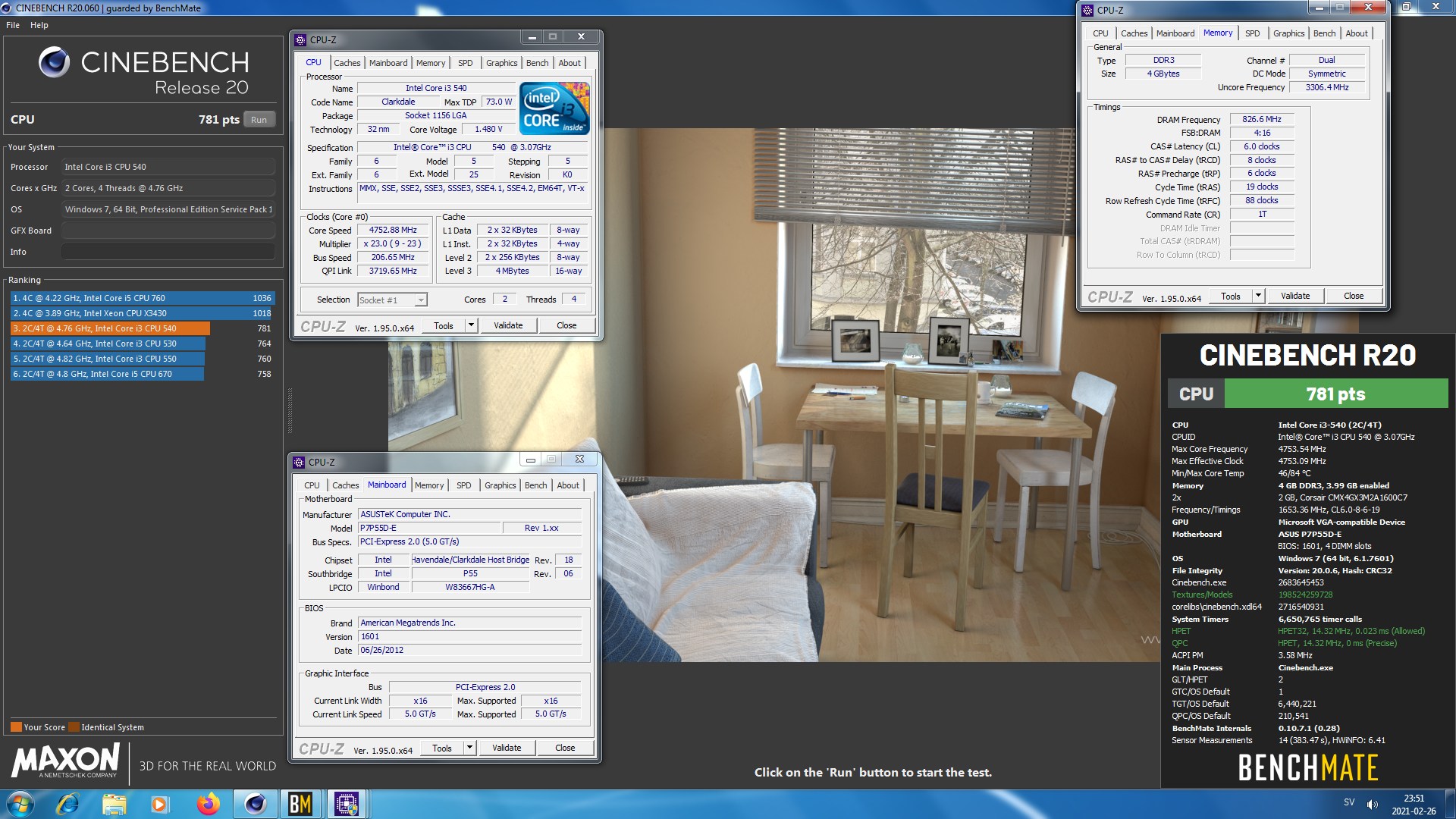1456x819 pixels.
Task: Click the BENCHMATE logo text
Action: click(x=1307, y=768)
